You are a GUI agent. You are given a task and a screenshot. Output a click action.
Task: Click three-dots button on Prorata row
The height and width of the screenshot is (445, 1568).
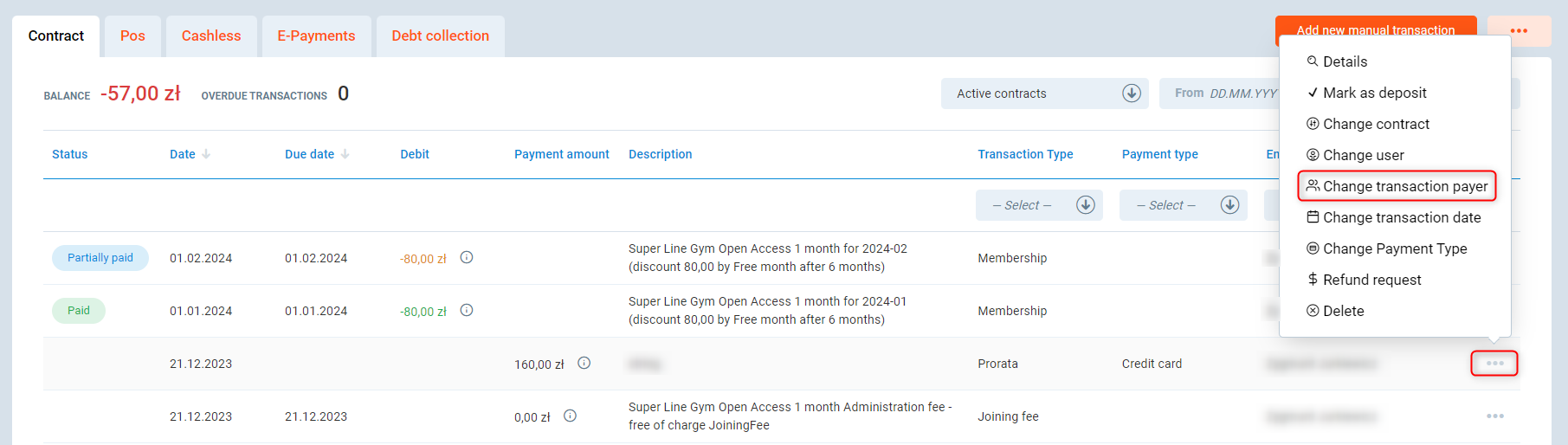click(1494, 364)
